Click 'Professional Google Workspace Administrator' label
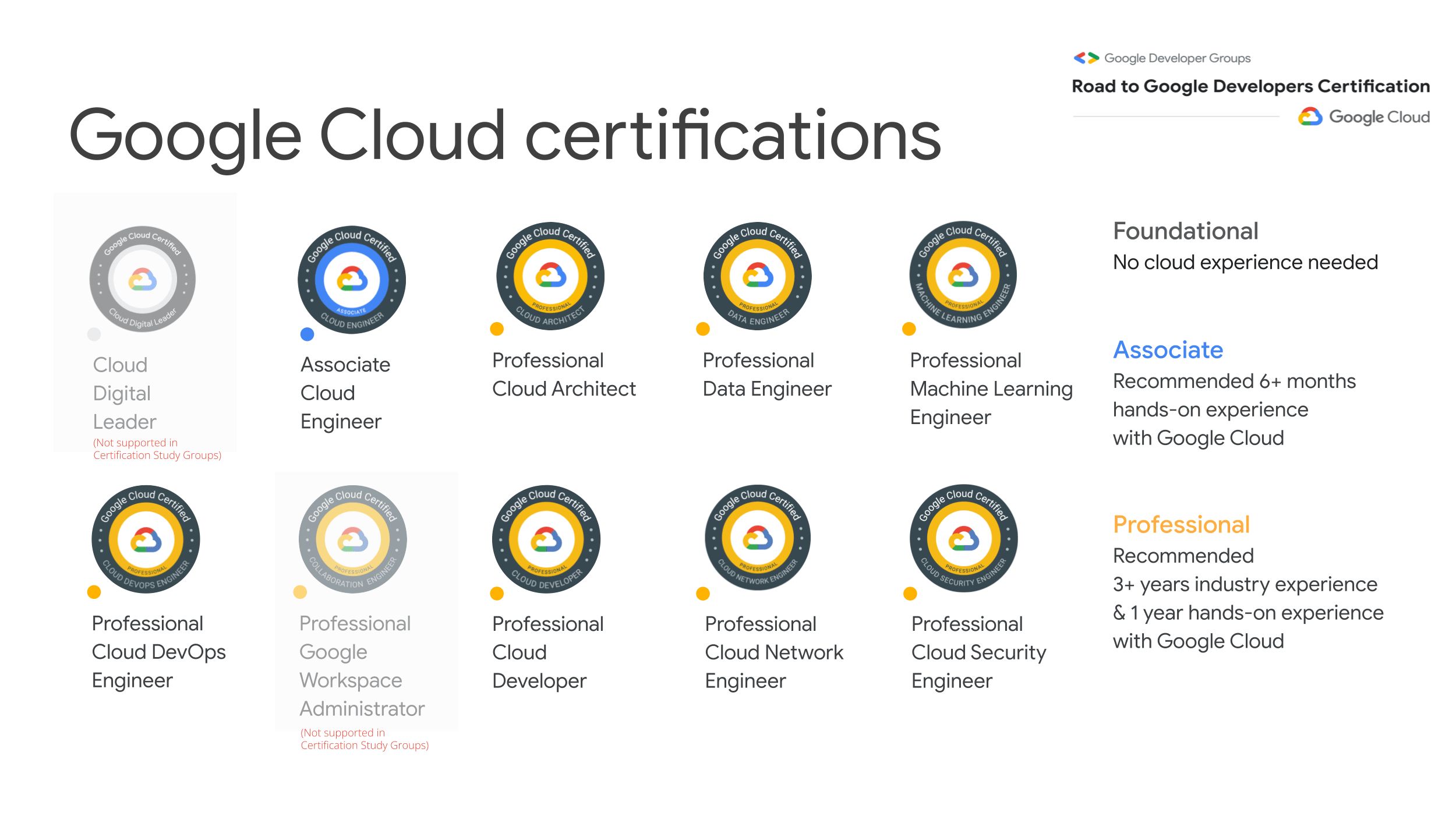Image resolution: width=1456 pixels, height=819 pixels. [x=362, y=666]
